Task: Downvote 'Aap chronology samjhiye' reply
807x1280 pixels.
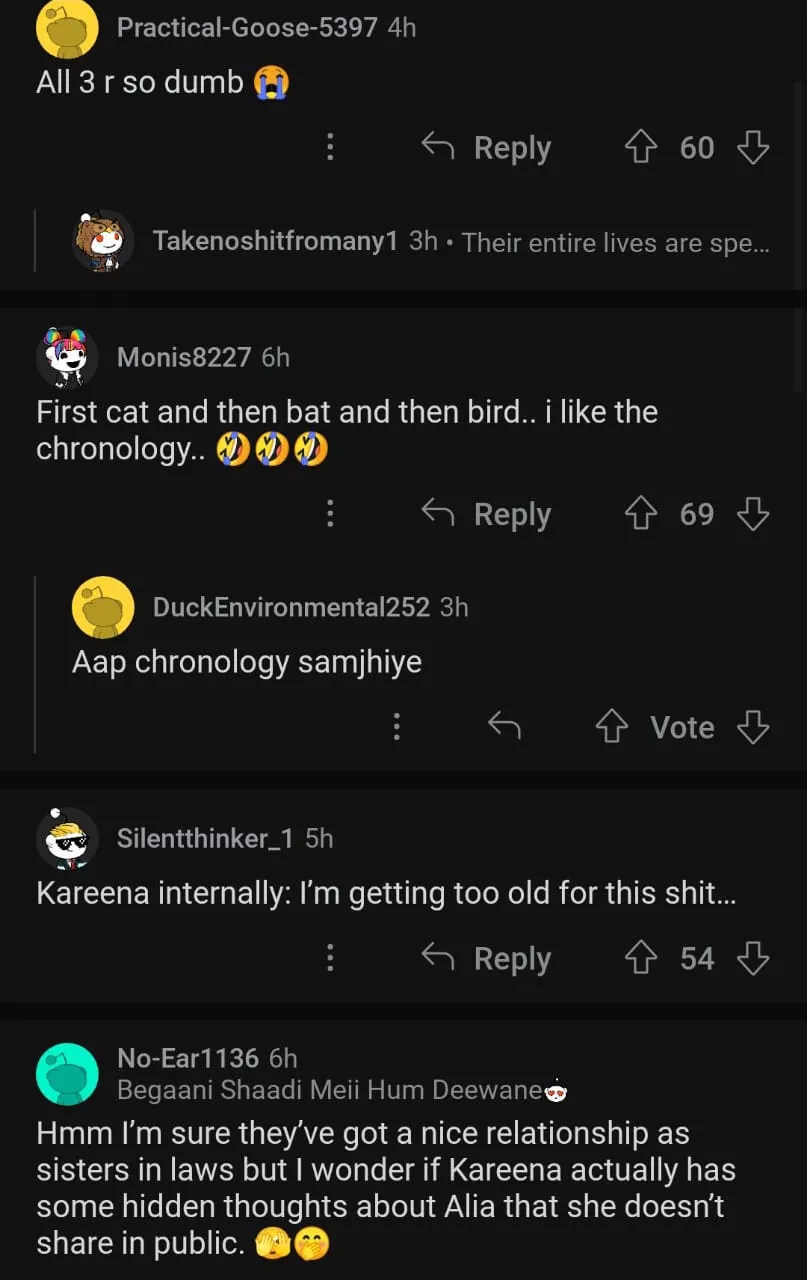Action: pos(753,727)
